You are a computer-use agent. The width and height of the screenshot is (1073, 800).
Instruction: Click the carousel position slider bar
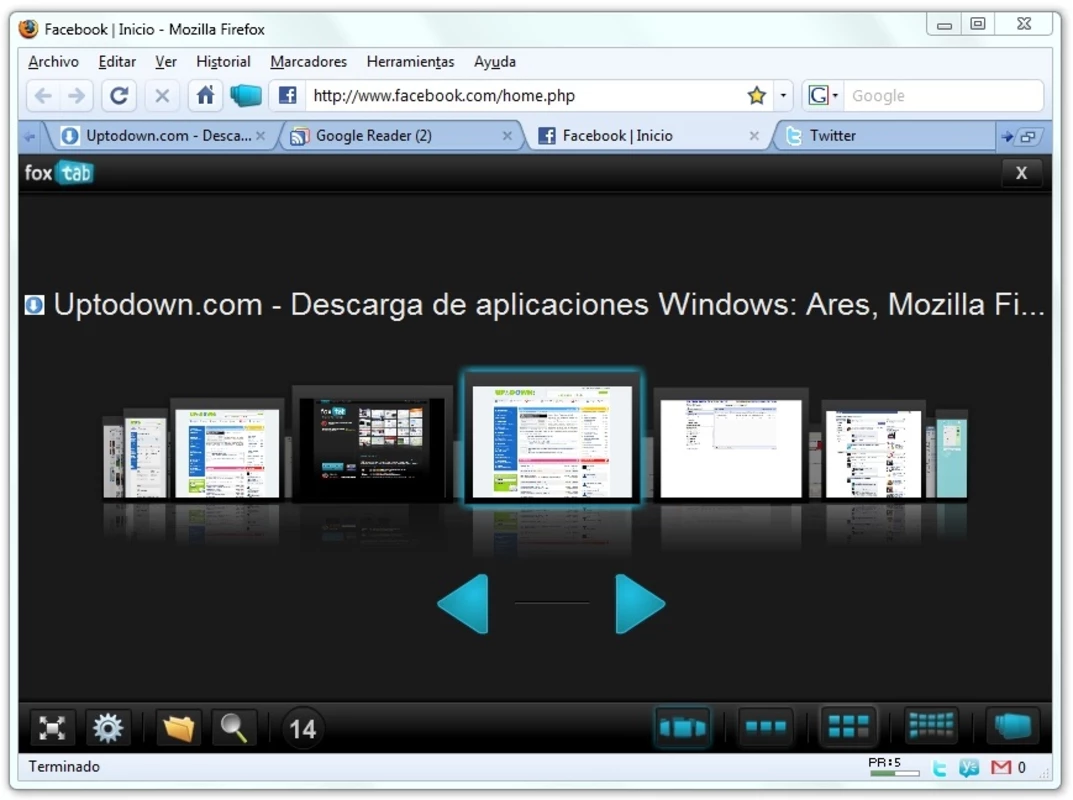pos(552,603)
